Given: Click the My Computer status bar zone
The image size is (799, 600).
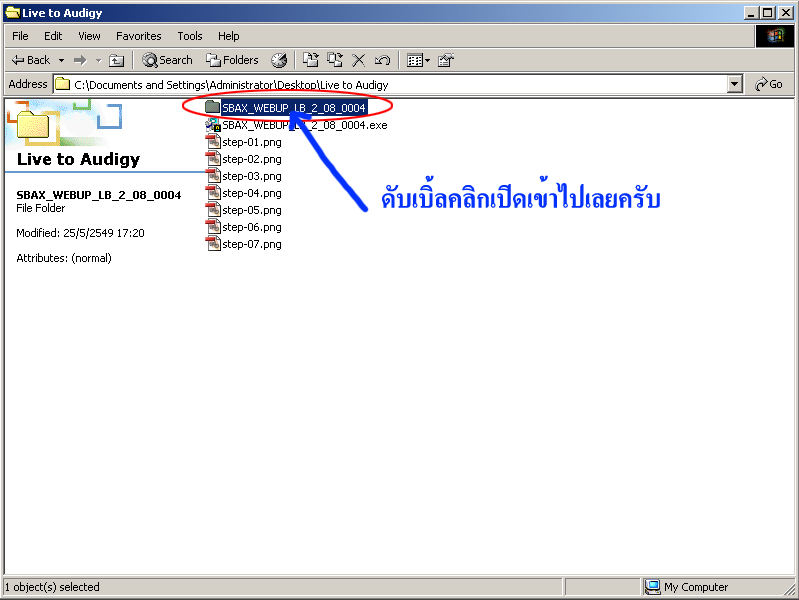Looking at the screenshot, I should [687, 587].
